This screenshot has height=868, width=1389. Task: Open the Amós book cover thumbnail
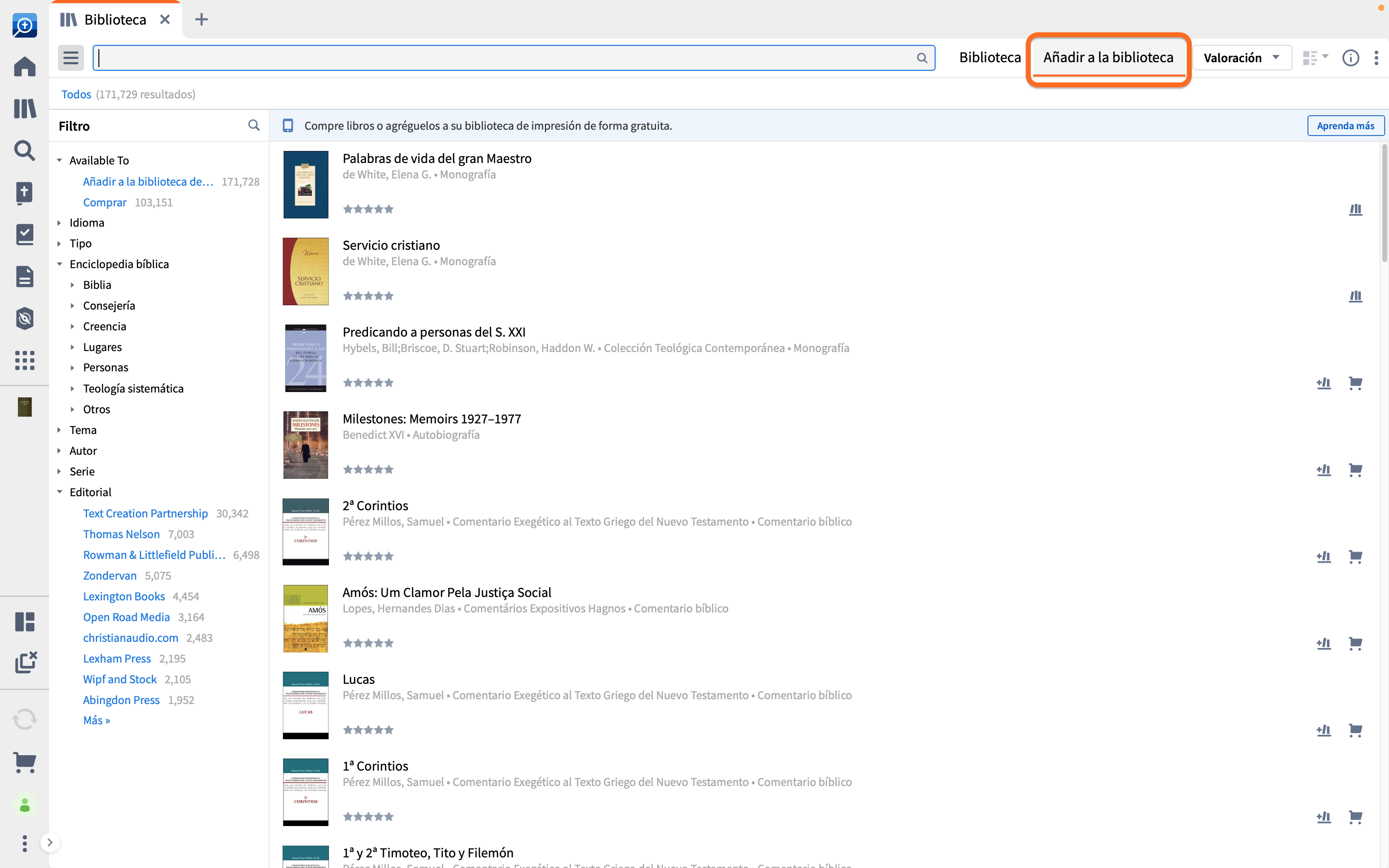pyautogui.click(x=305, y=618)
